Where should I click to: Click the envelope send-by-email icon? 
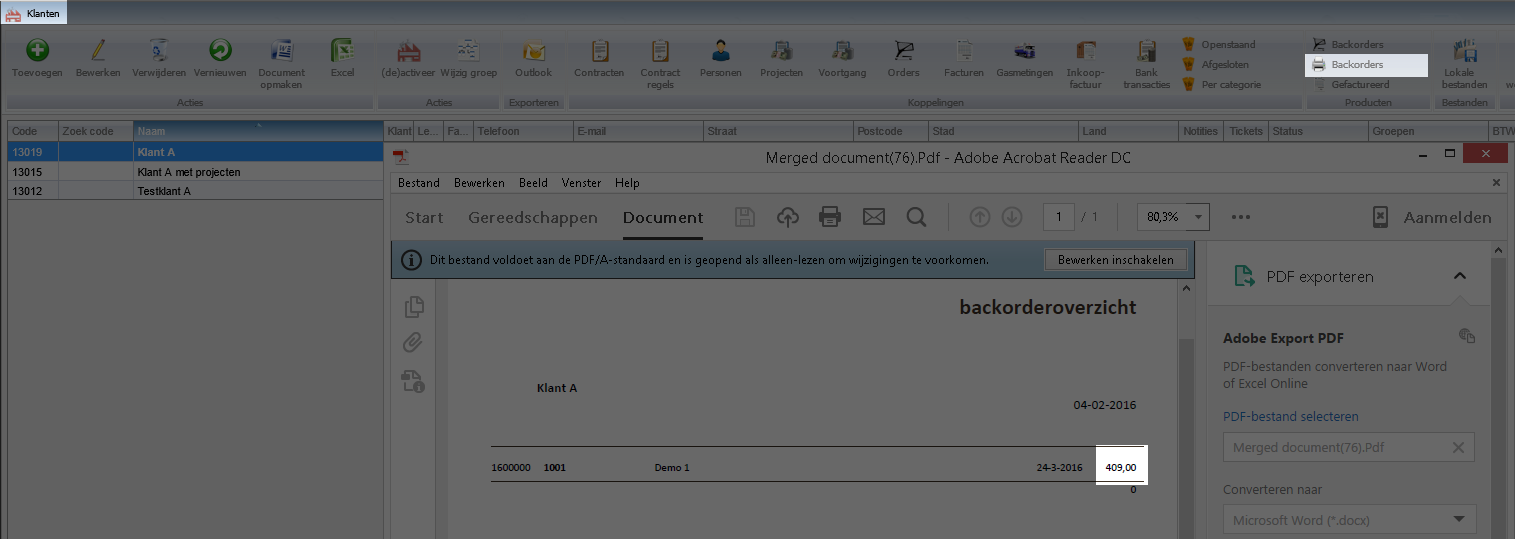[873, 217]
